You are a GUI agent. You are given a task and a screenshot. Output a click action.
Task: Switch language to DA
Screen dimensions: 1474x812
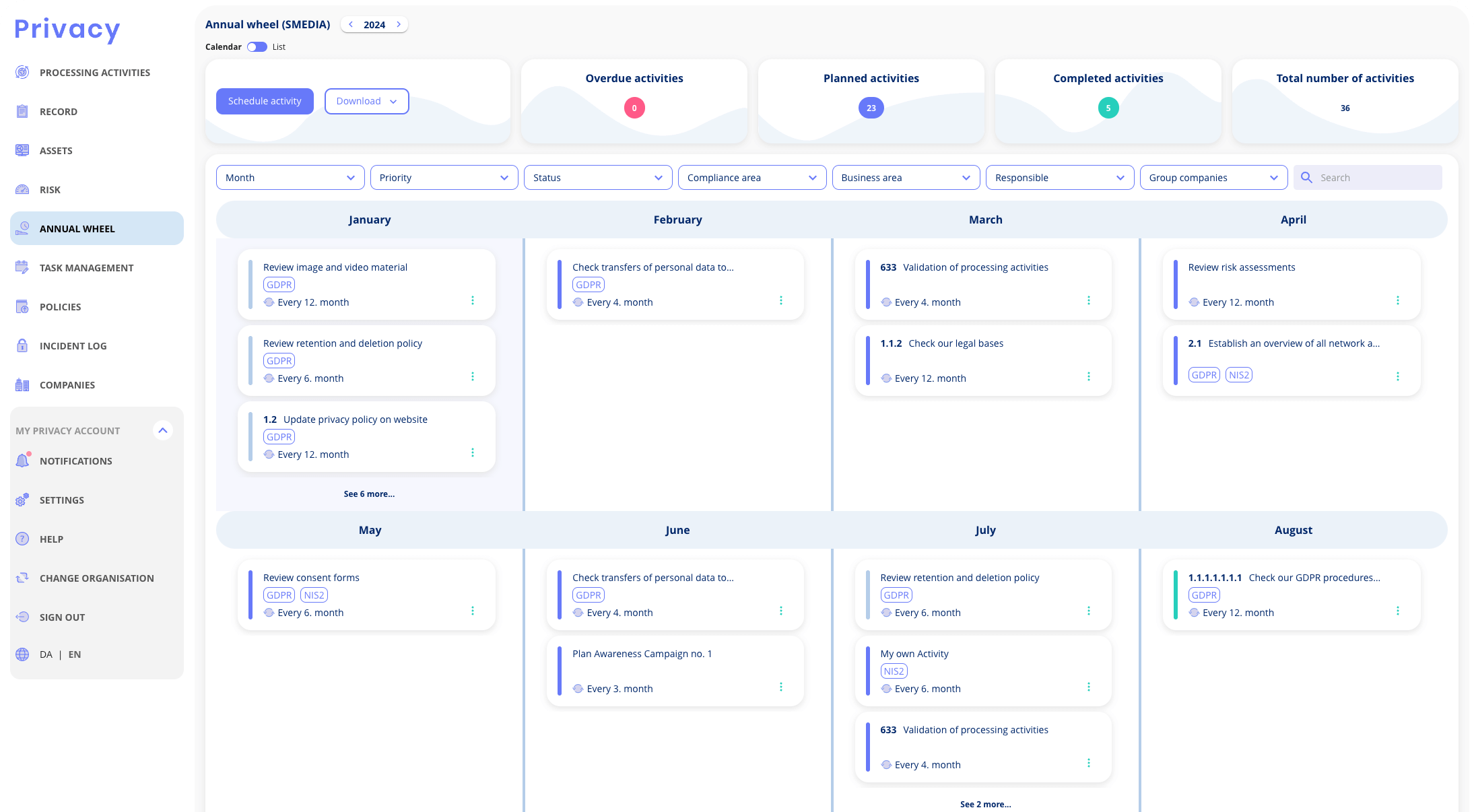(46, 654)
